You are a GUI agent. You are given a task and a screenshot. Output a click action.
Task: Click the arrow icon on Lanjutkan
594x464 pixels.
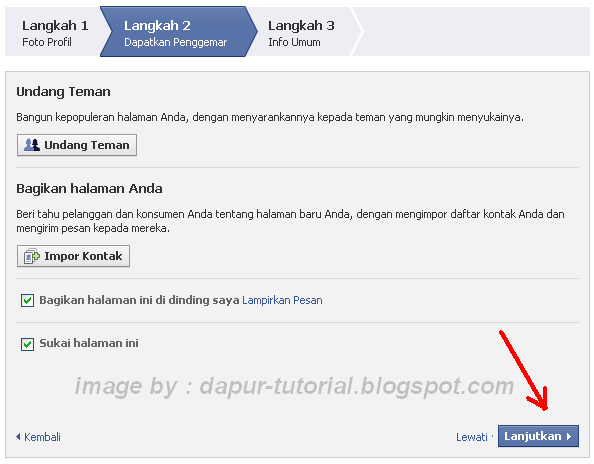coord(569,436)
